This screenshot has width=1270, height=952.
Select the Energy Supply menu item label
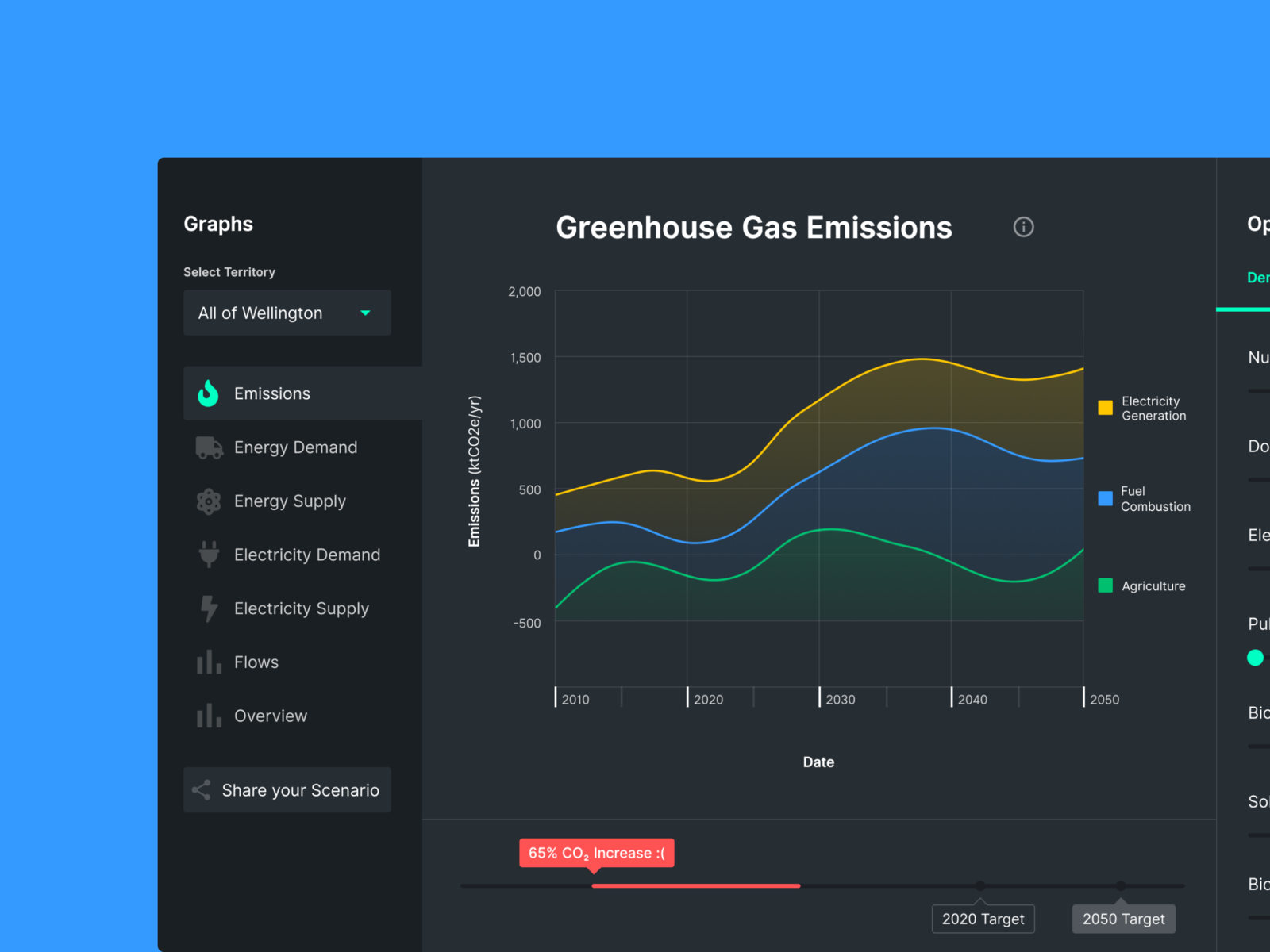pos(290,501)
